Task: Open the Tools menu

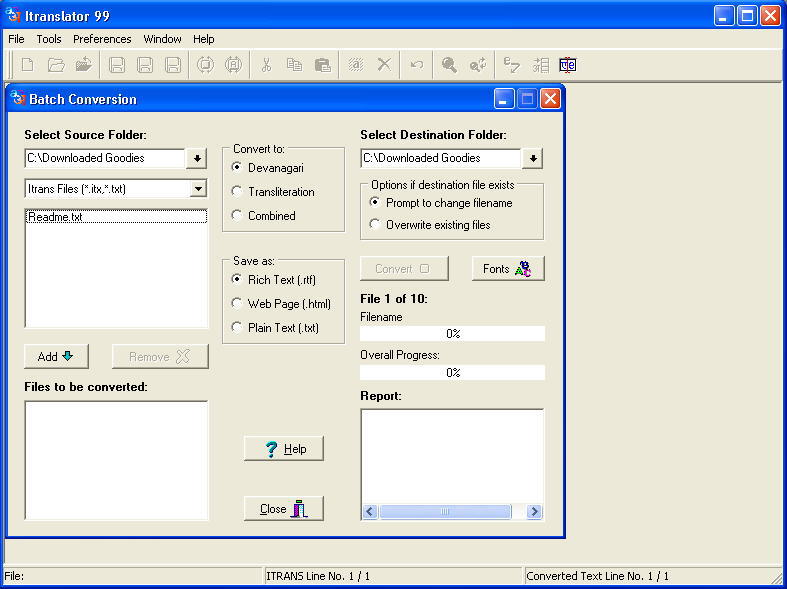Action: tap(49, 39)
